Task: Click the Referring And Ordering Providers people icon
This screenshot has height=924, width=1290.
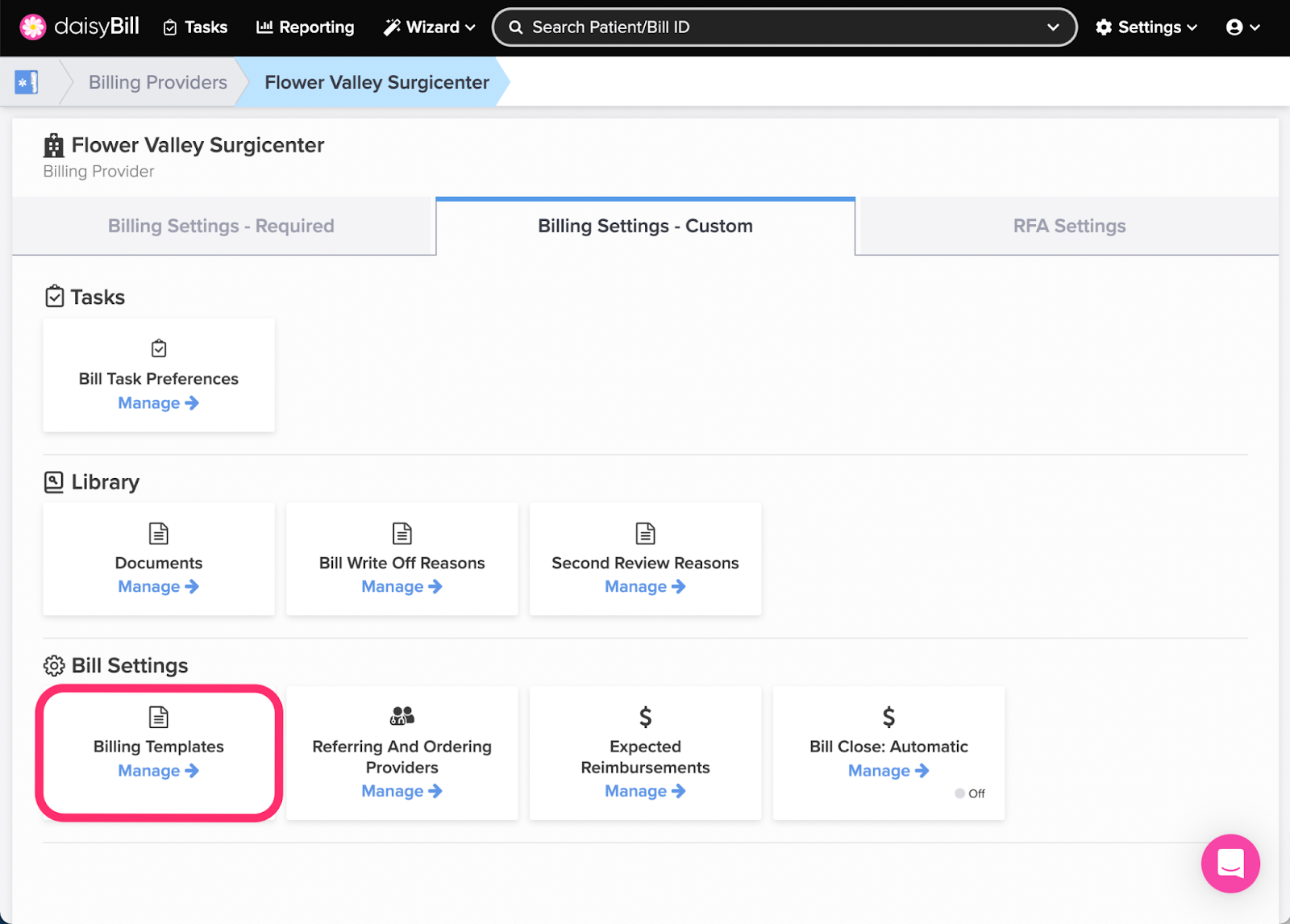Action: pyautogui.click(x=402, y=716)
